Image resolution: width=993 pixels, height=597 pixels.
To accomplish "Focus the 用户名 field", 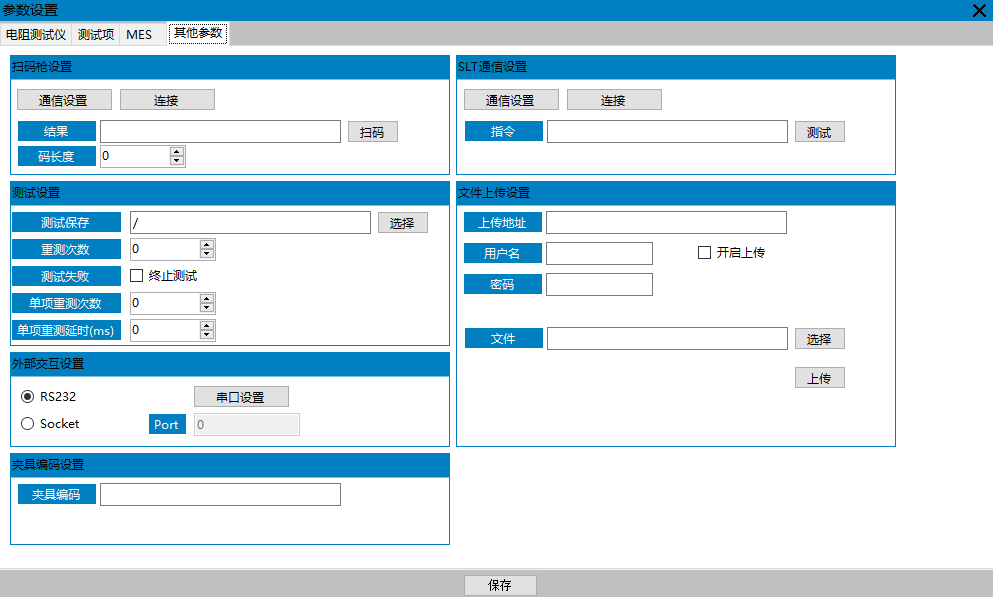I will [x=599, y=253].
